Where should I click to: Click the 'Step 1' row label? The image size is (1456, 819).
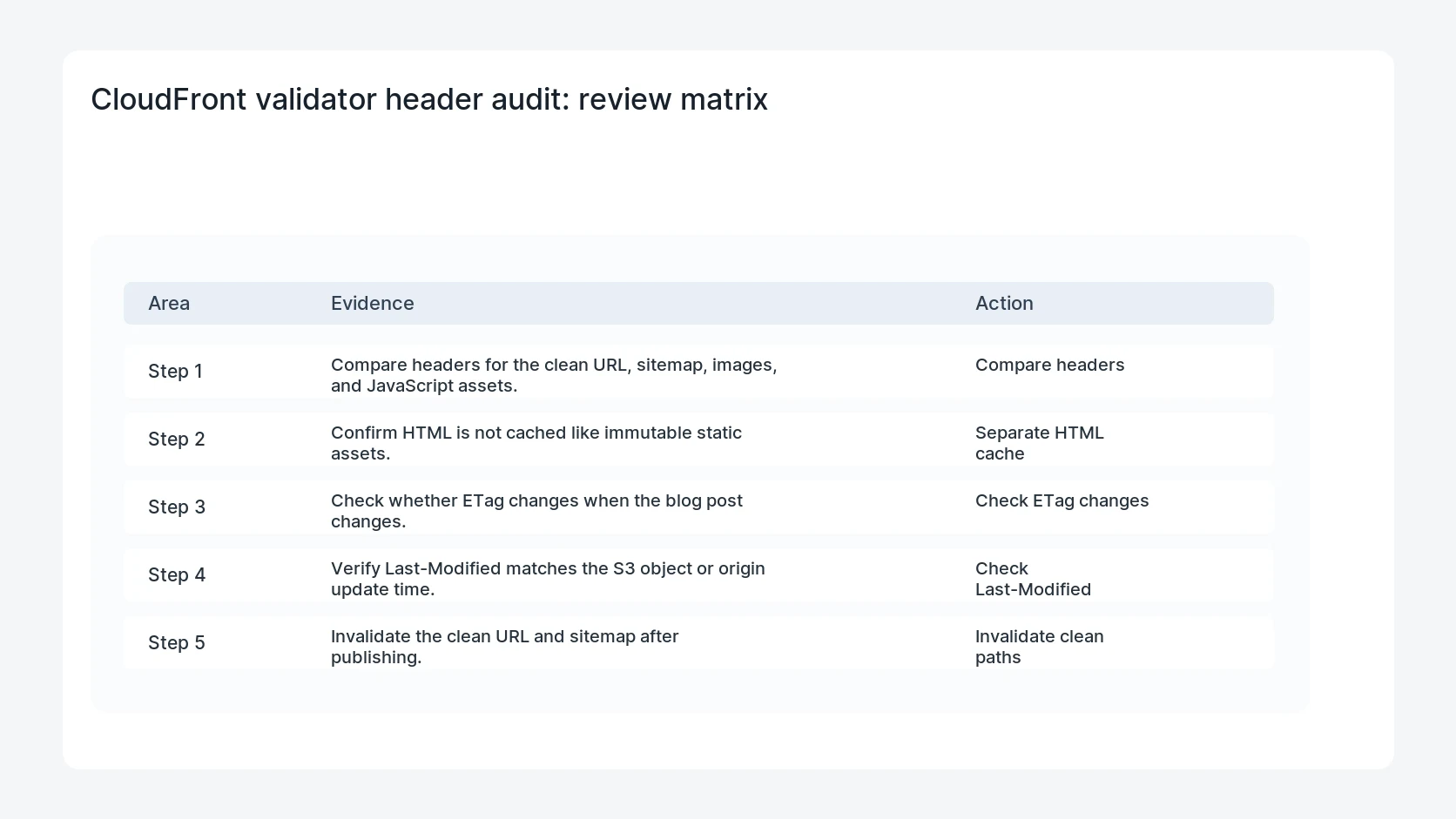point(175,371)
